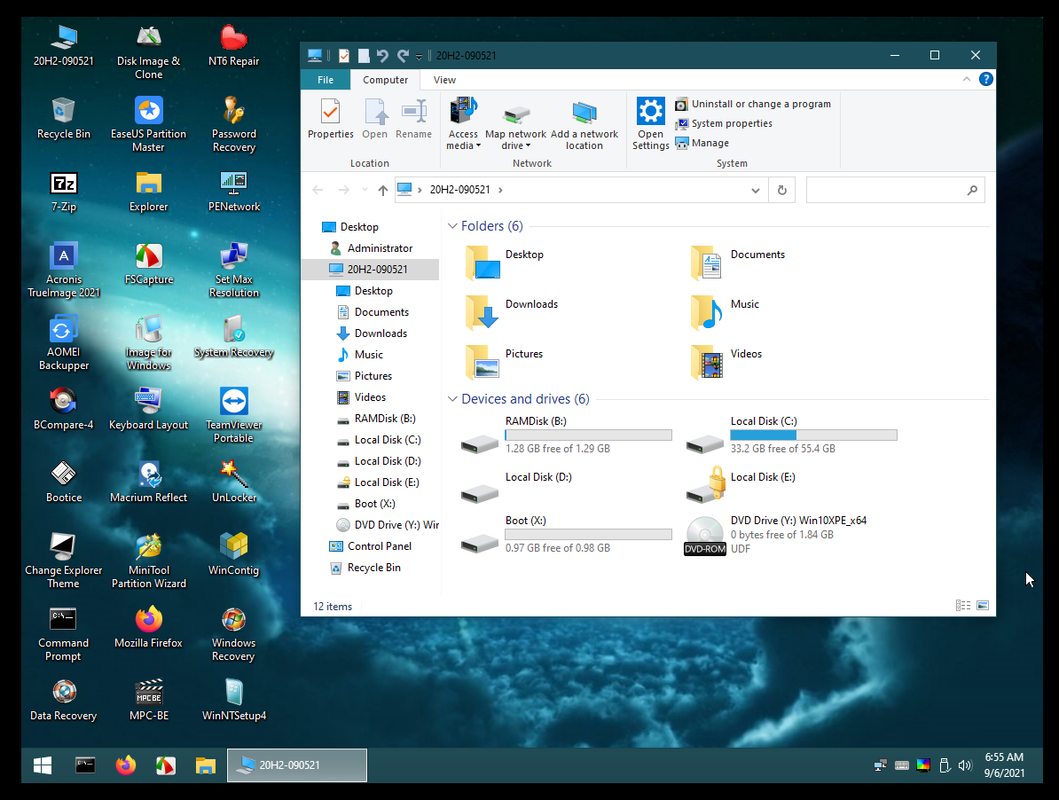The height and width of the screenshot is (800, 1059).
Task: Open the Disk Image & Clone desktop shortcut
Action: click(149, 53)
